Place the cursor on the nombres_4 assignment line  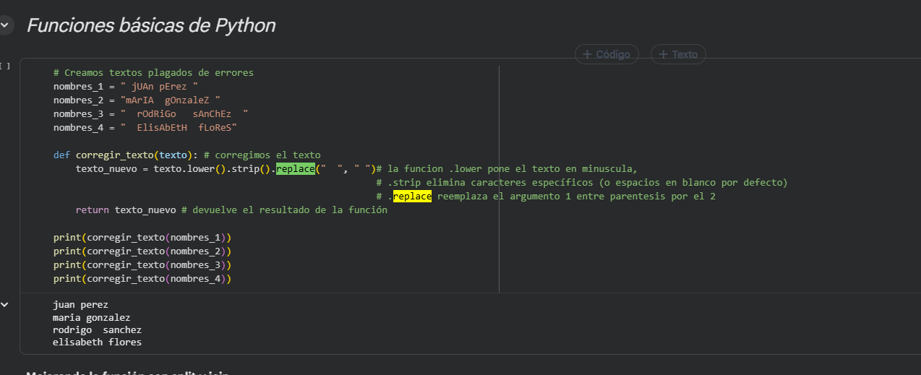pyautogui.click(x=145, y=127)
